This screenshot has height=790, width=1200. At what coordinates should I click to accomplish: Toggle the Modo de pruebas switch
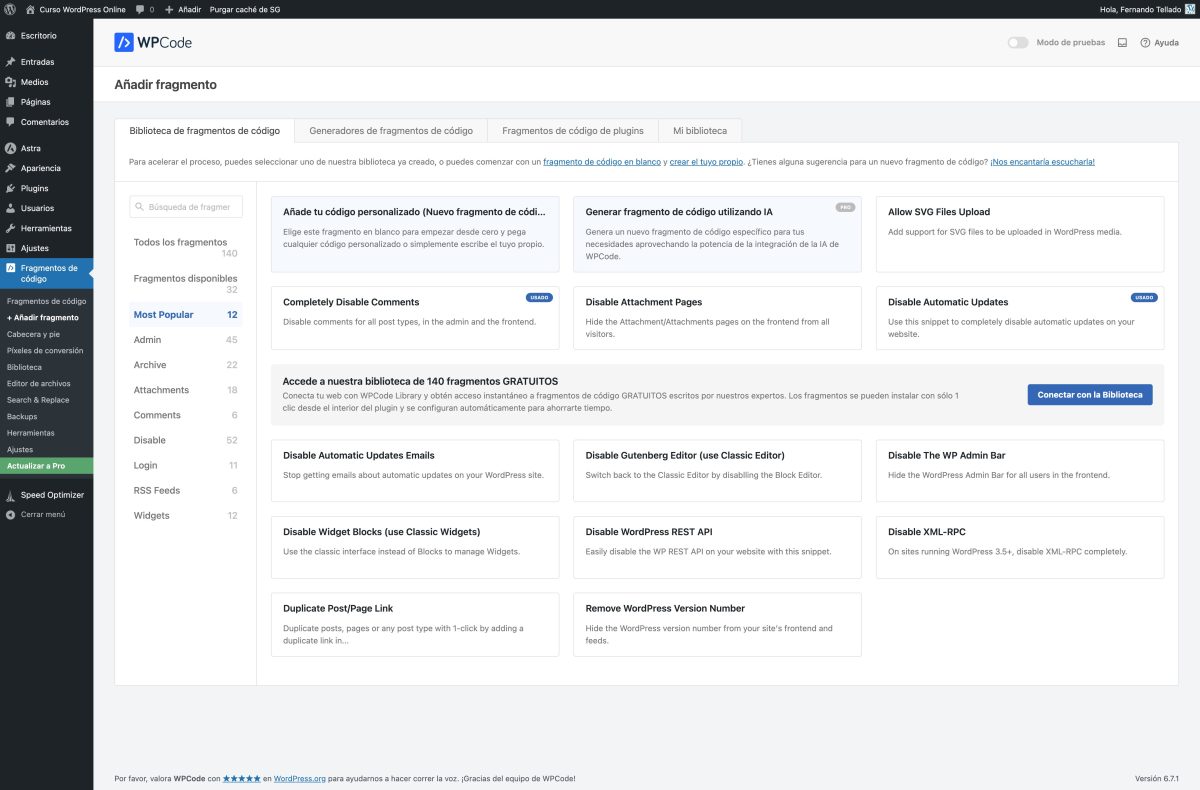coord(1018,43)
